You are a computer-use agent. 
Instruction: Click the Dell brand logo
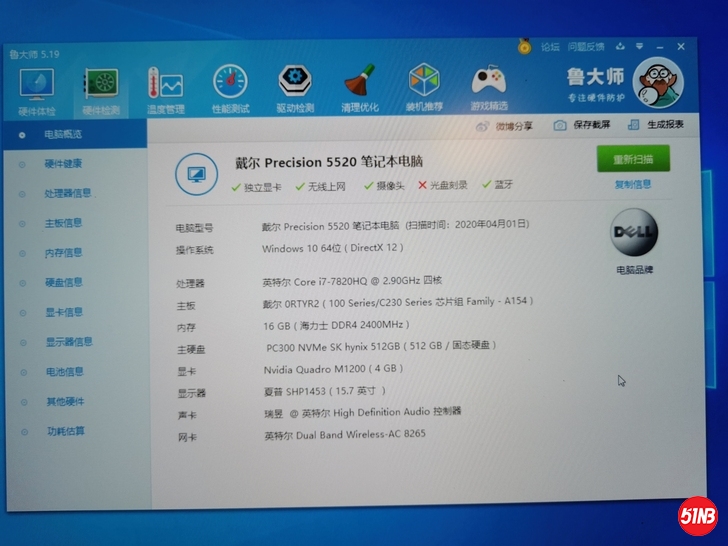[x=634, y=232]
